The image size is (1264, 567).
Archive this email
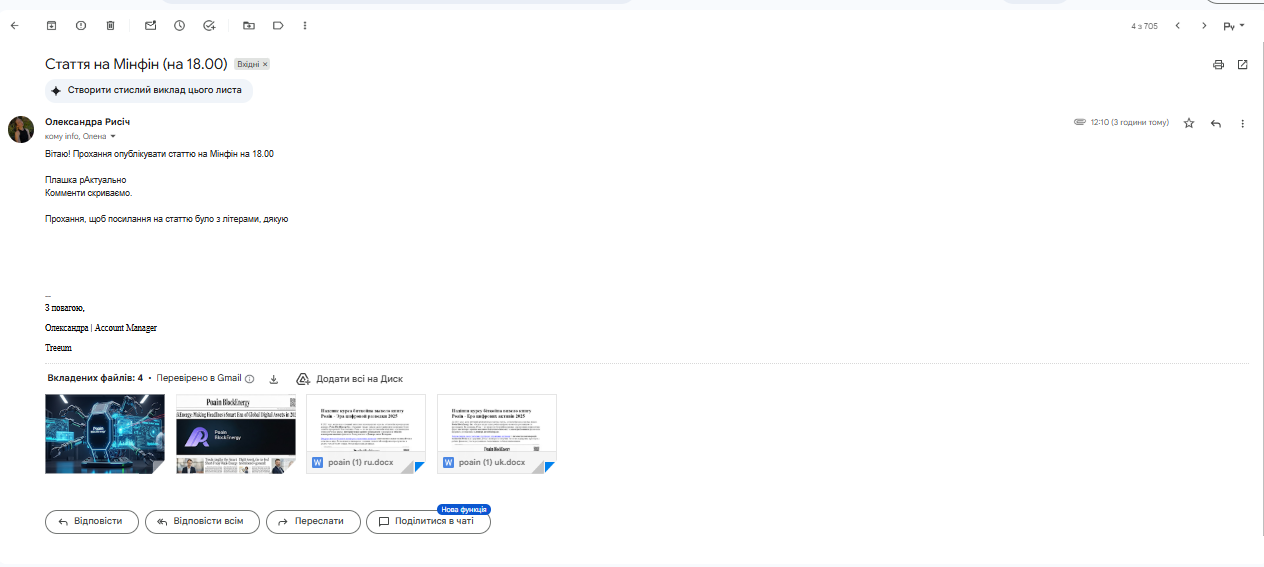pos(52,25)
